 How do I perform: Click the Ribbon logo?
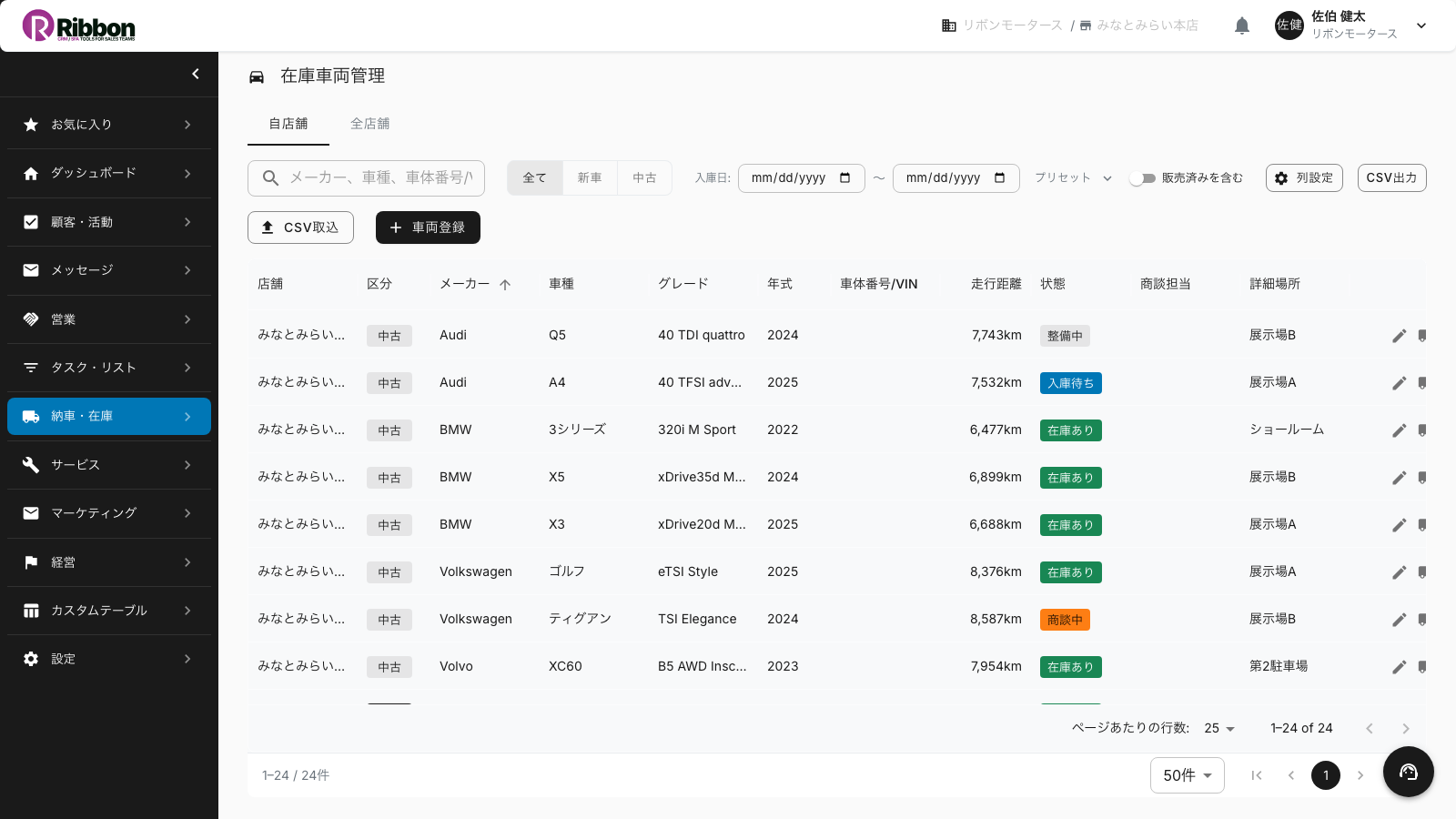pos(79,25)
